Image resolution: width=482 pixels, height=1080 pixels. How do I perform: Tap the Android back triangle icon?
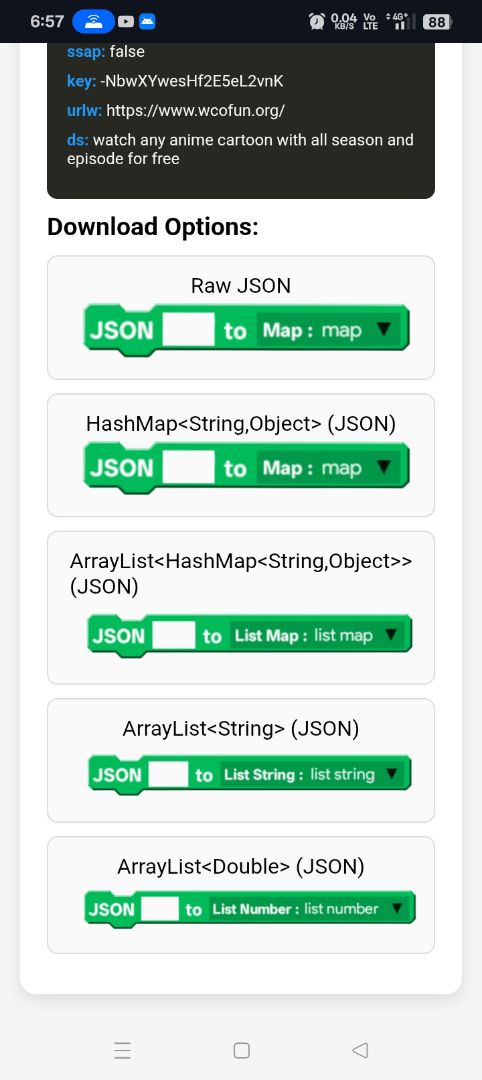(x=359, y=1050)
